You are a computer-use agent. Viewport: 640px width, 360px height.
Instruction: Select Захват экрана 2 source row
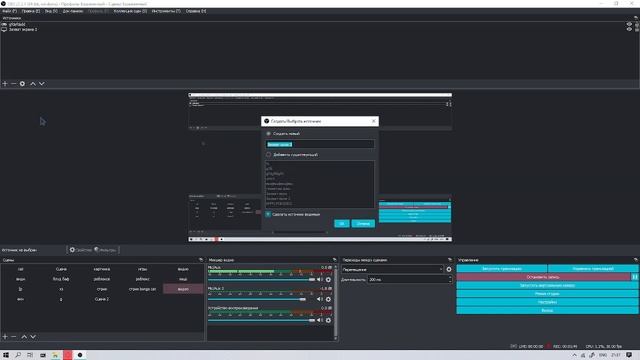coord(314,29)
